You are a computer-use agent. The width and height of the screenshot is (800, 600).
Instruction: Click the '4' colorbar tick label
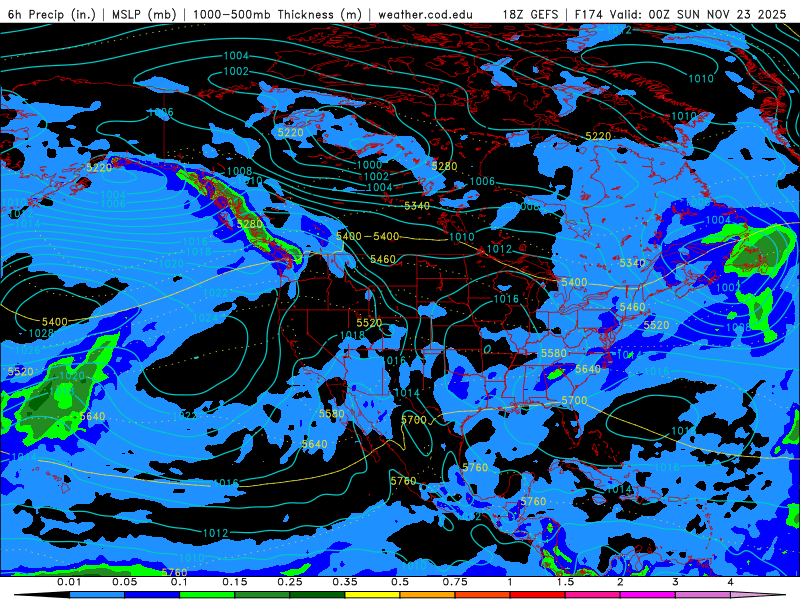point(731,582)
